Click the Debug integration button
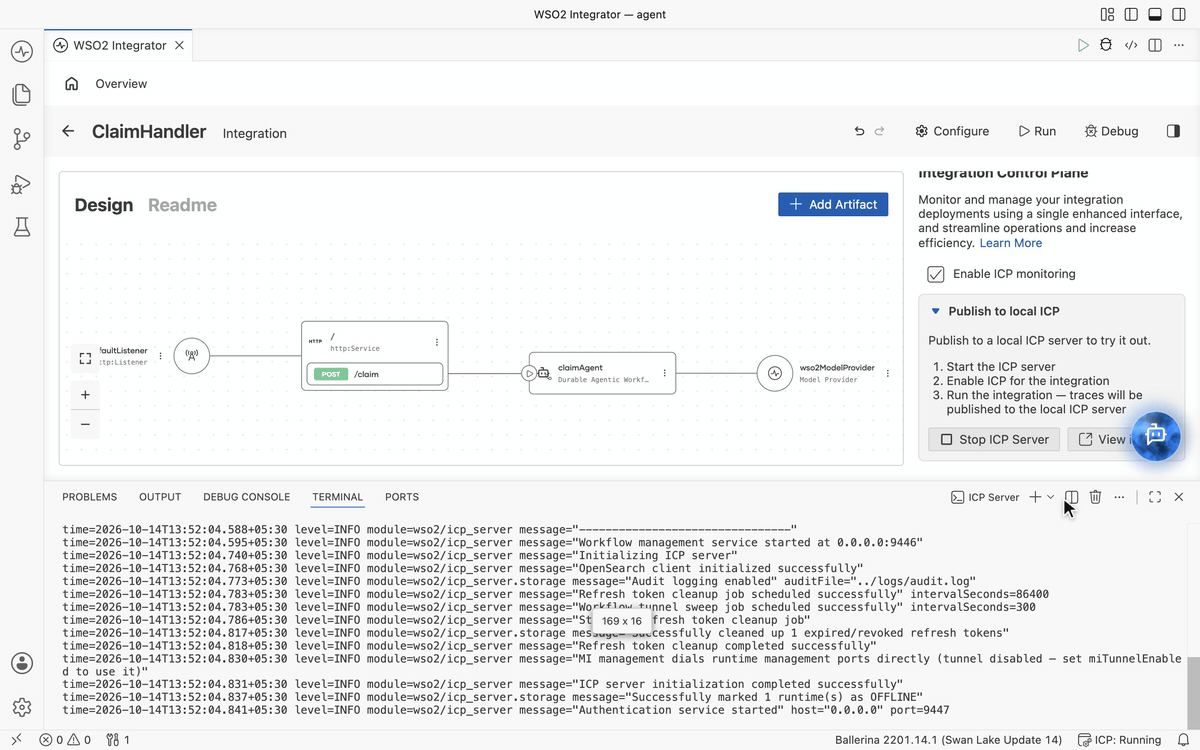This screenshot has height=750, width=1200. pos(1111,131)
